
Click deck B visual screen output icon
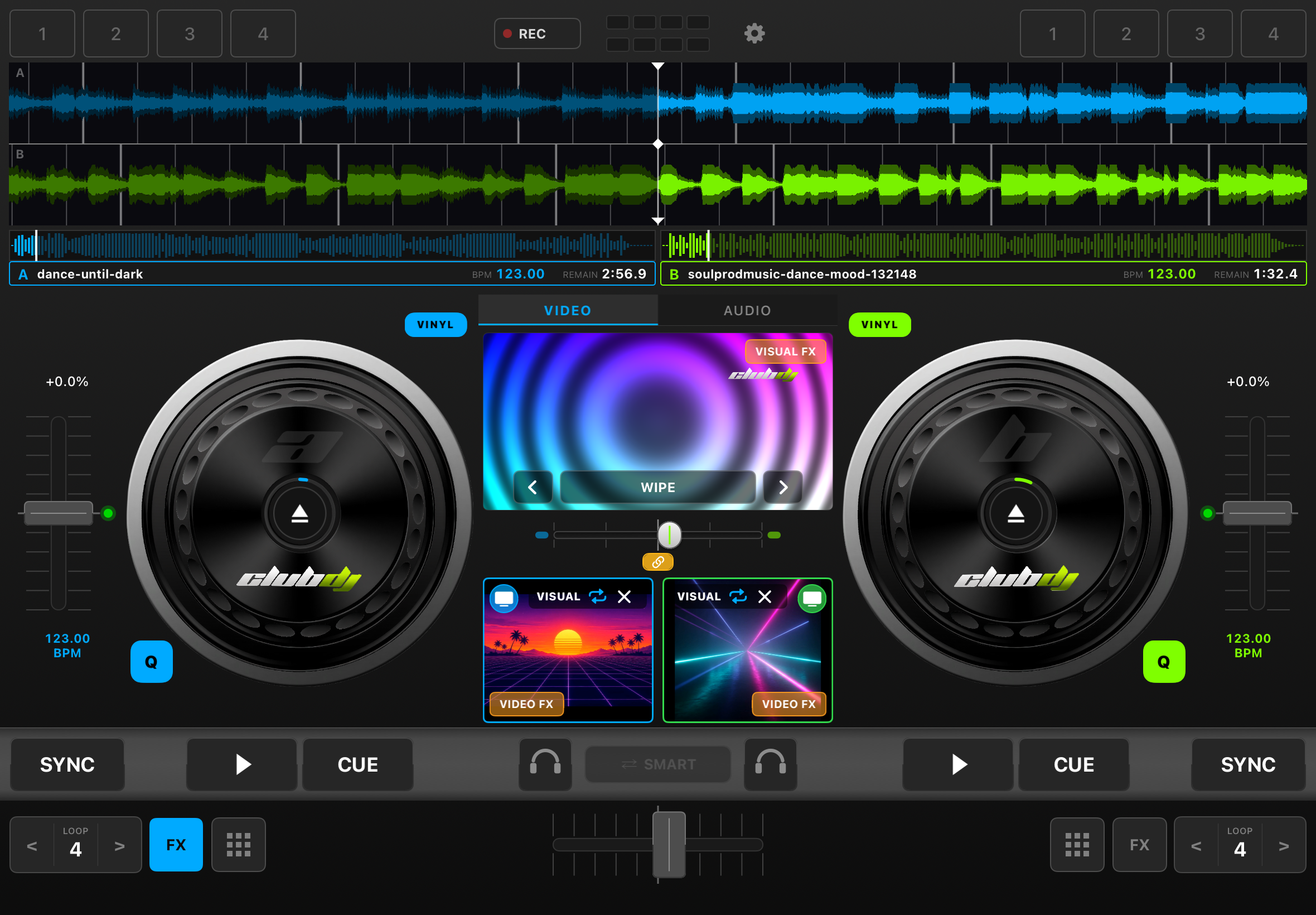point(812,599)
